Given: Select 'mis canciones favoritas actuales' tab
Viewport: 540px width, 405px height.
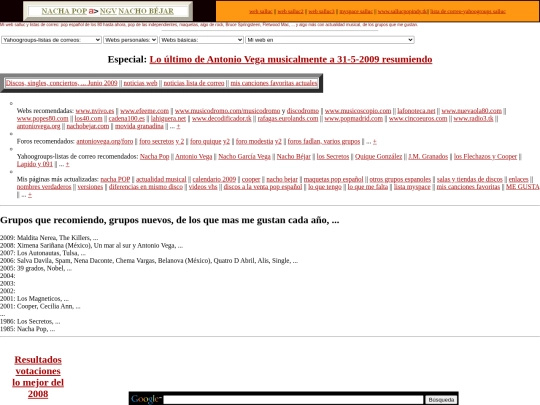Looking at the screenshot, I should click(x=274, y=83).
